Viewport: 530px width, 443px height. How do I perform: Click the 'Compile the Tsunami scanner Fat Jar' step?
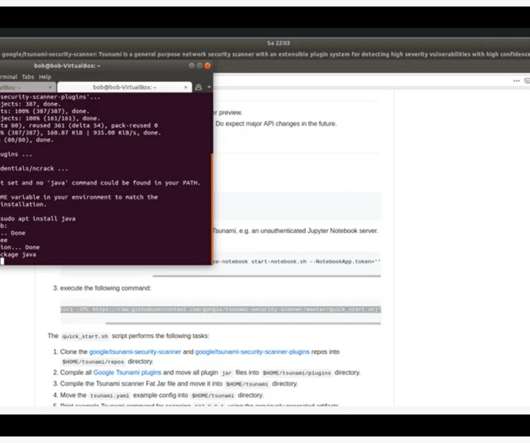click(x=178, y=384)
